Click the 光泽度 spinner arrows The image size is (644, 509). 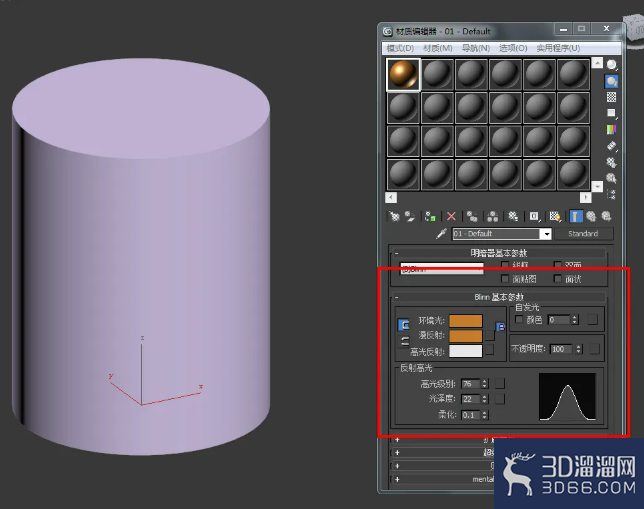(x=485, y=399)
